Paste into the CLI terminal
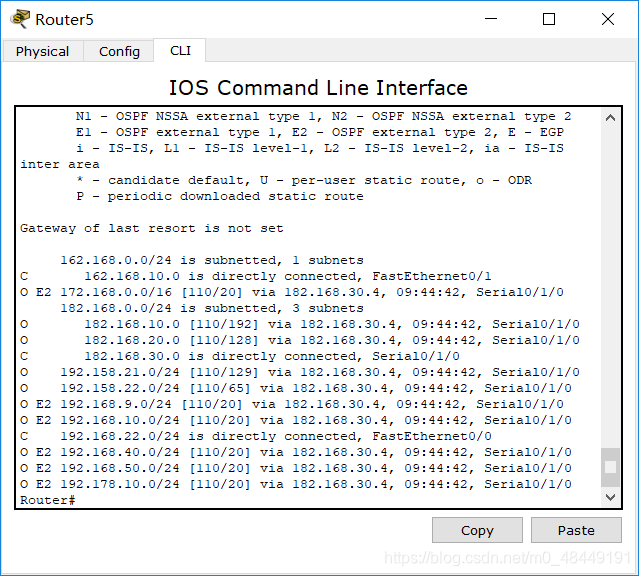Screen dimensions: 639x576 point(576,530)
